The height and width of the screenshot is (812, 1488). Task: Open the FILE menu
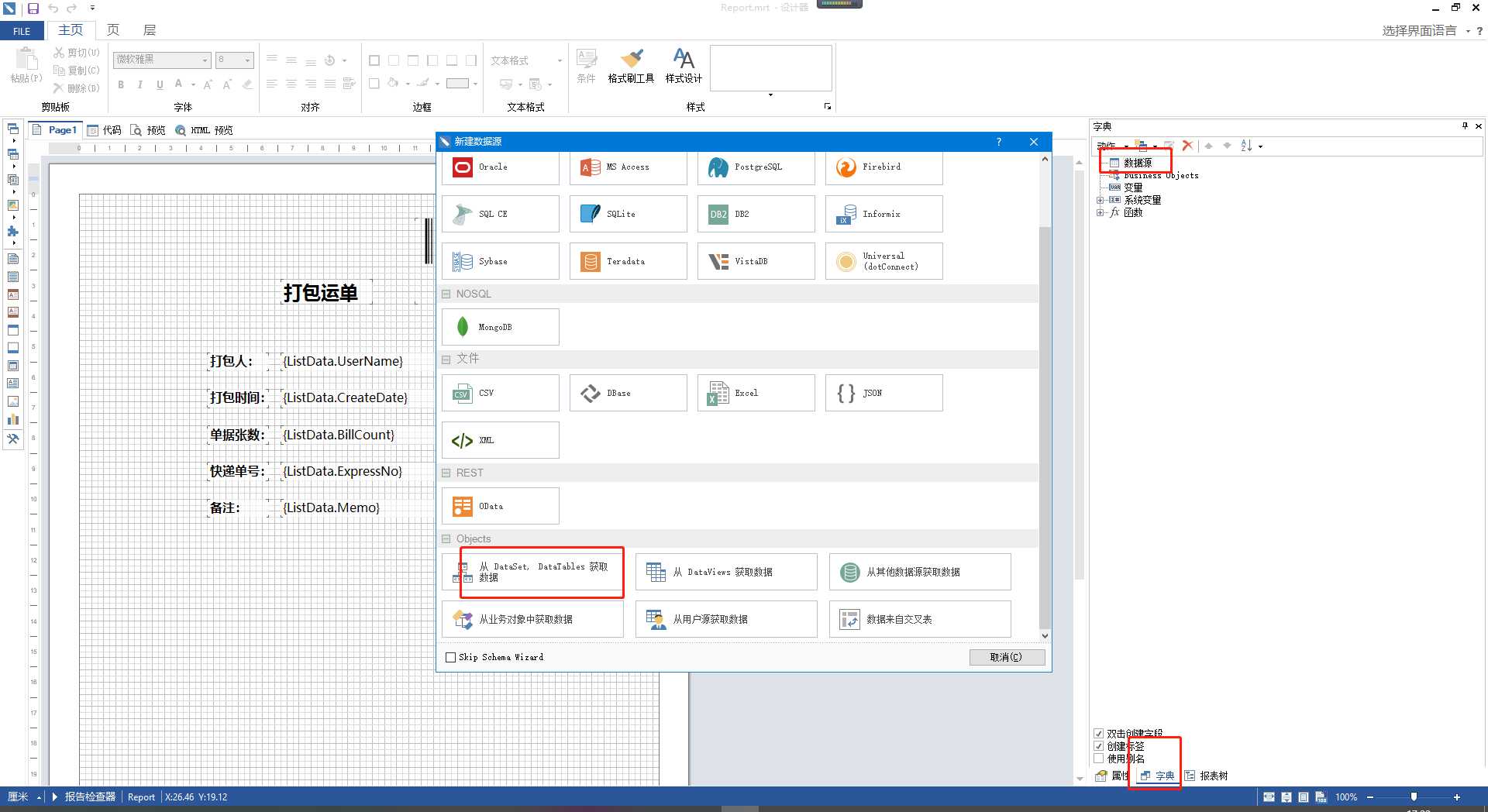(x=22, y=31)
